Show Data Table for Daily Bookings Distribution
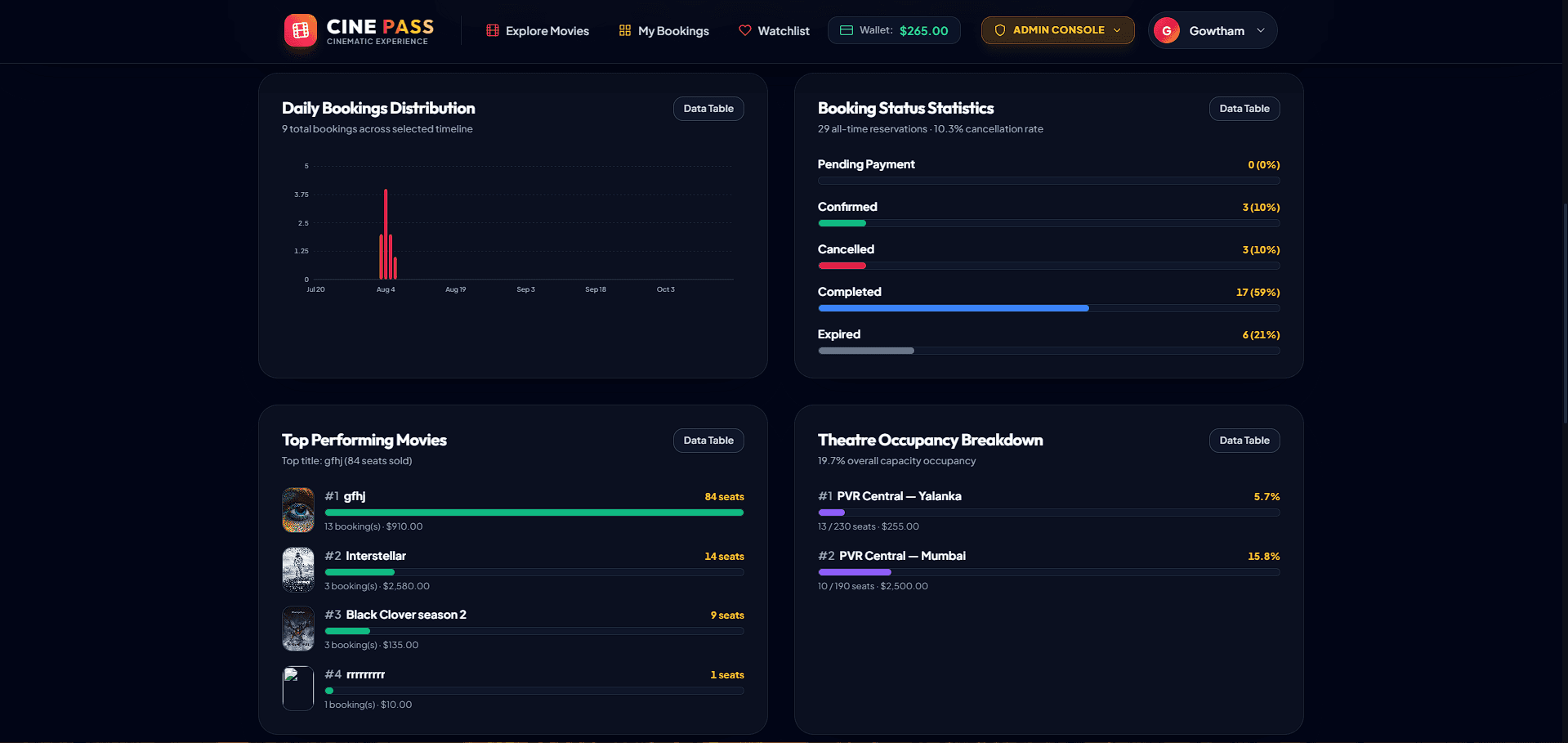 708,109
